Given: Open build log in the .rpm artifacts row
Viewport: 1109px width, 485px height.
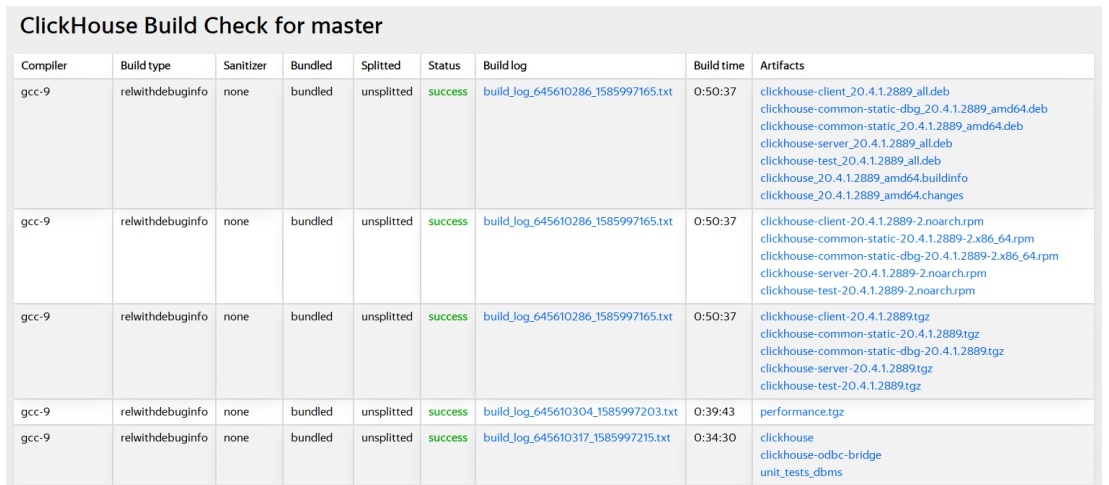Looking at the screenshot, I should 578,221.
